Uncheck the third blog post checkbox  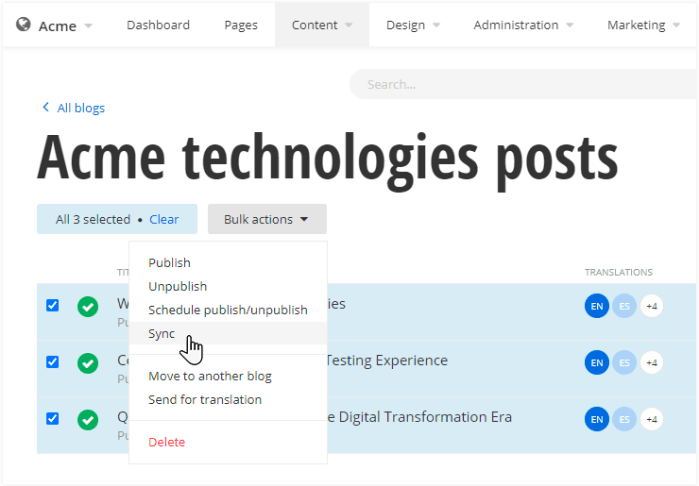tap(53, 419)
